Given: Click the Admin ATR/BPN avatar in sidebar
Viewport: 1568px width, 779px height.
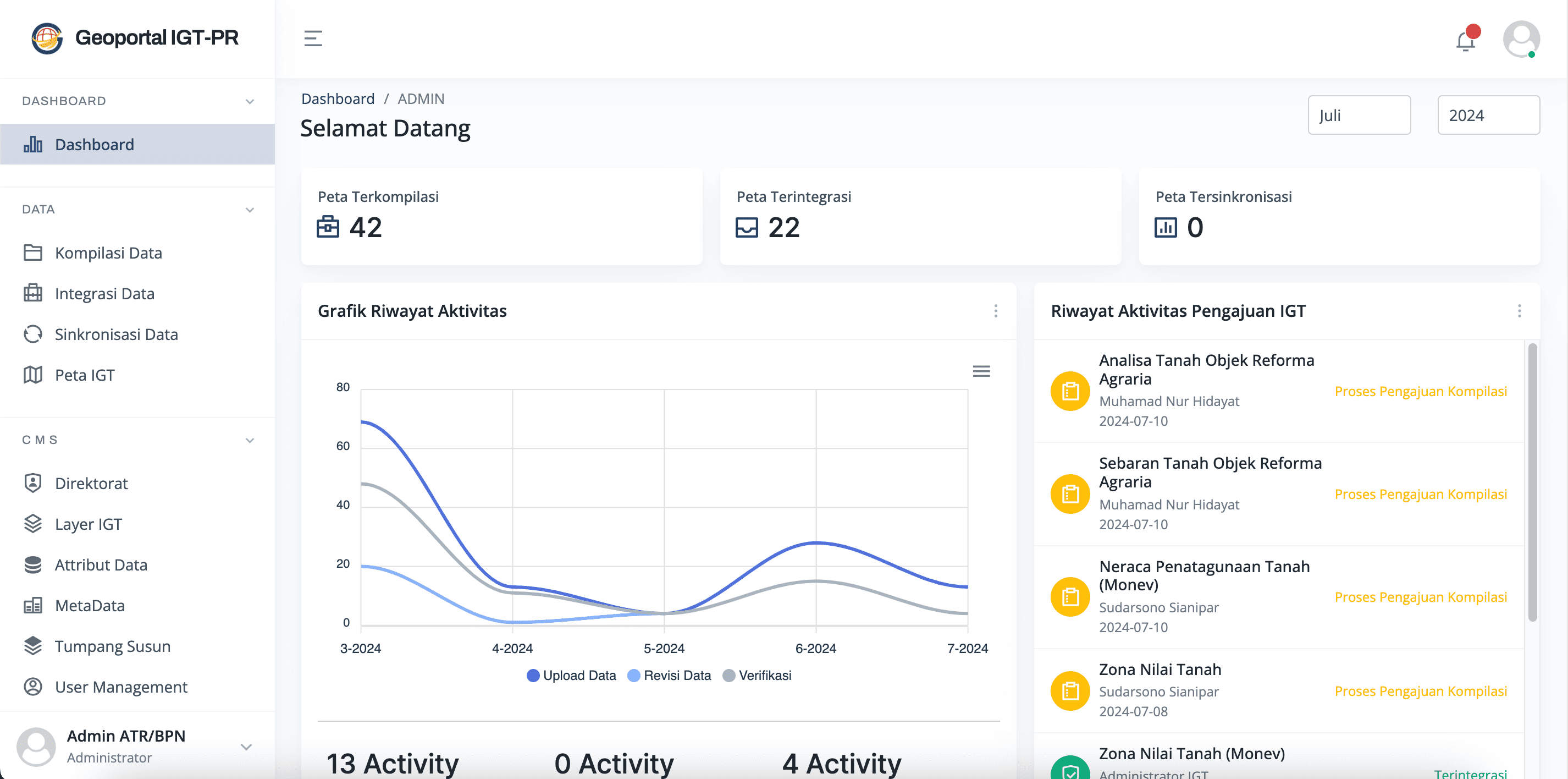Looking at the screenshot, I should point(36,747).
